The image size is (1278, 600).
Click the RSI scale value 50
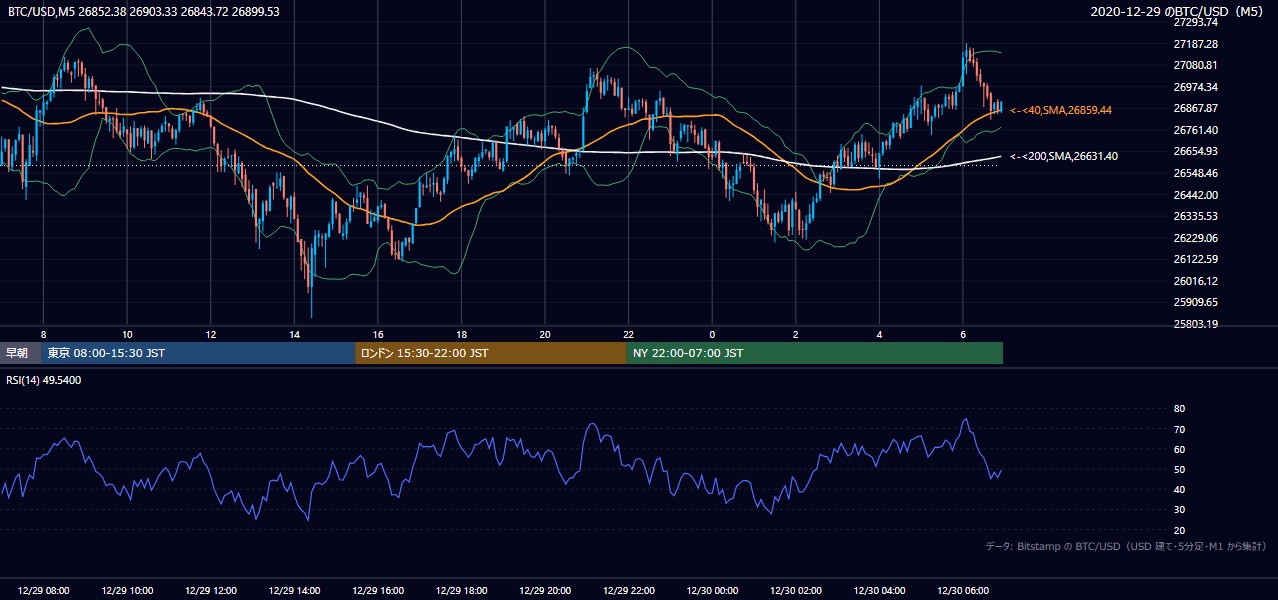pos(1179,469)
